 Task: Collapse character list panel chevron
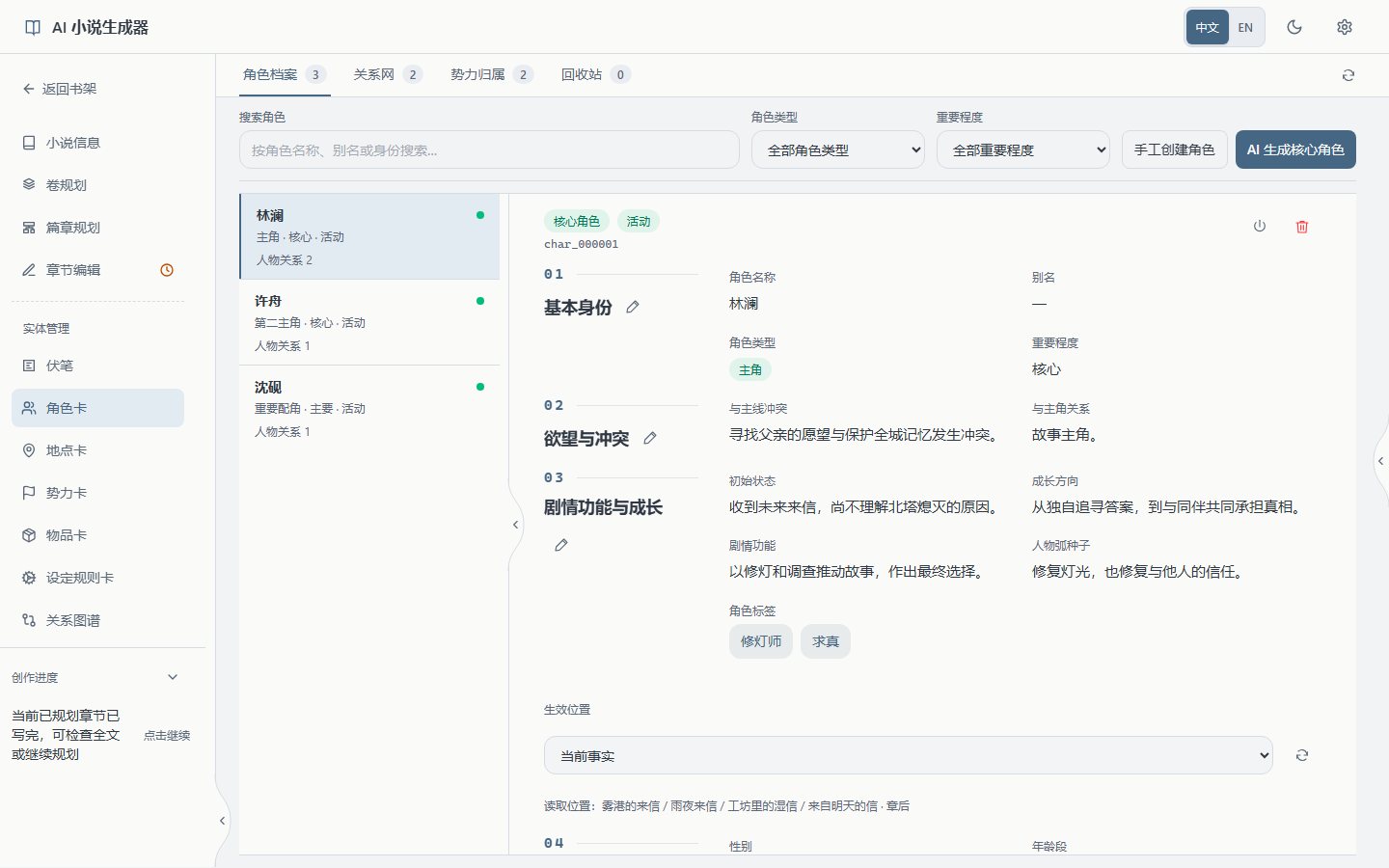coord(515,525)
